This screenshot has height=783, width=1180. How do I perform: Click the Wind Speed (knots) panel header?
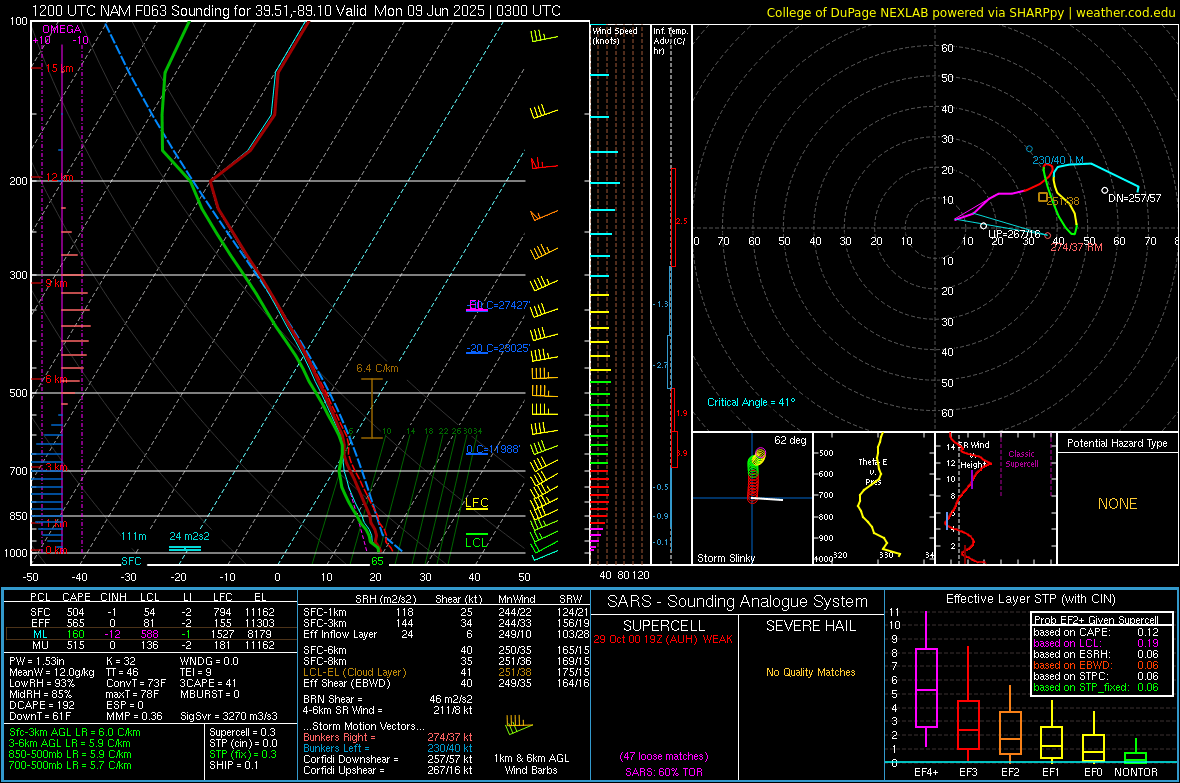pyautogui.click(x=615, y=35)
